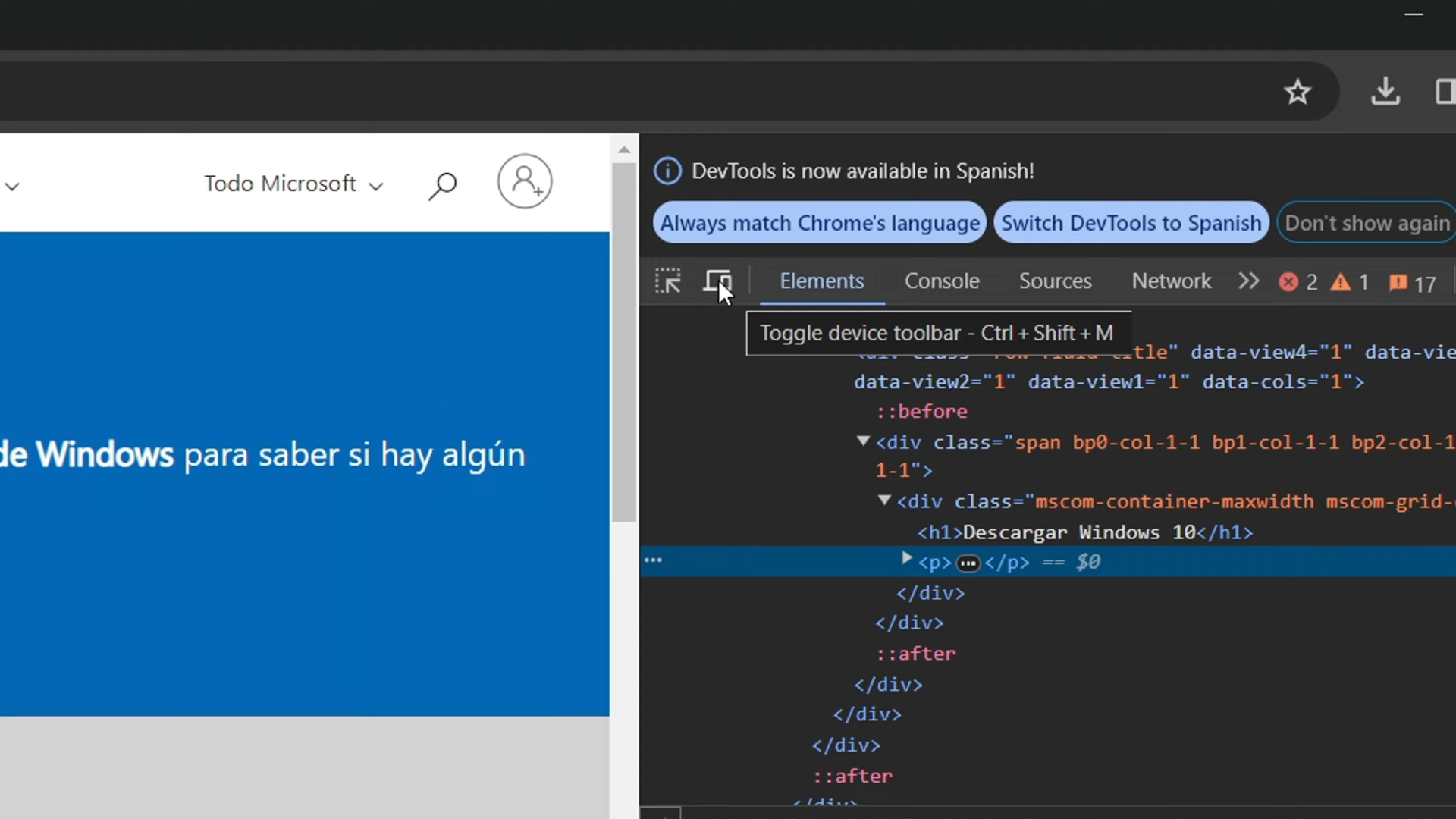Viewport: 1456px width, 819px height.
Task: Click the page vertical scrollbar thumb
Action: [624, 341]
